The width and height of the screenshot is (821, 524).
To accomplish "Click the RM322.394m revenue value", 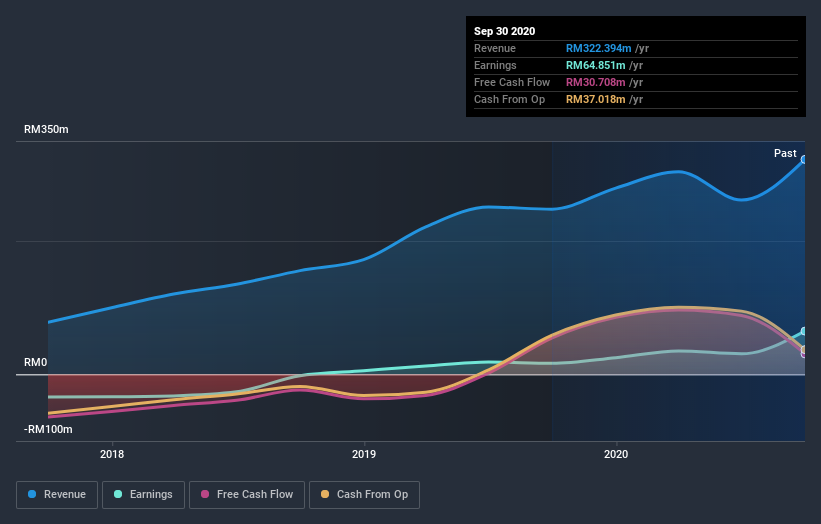I will coord(598,48).
